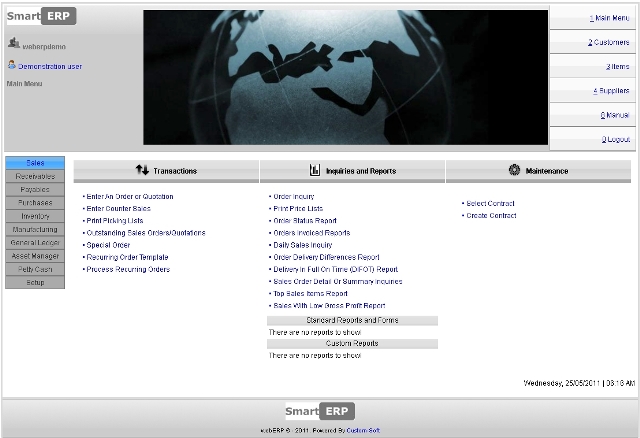Click the company icon beside weberpdemo
This screenshot has height=438, width=640.
coord(13,43)
